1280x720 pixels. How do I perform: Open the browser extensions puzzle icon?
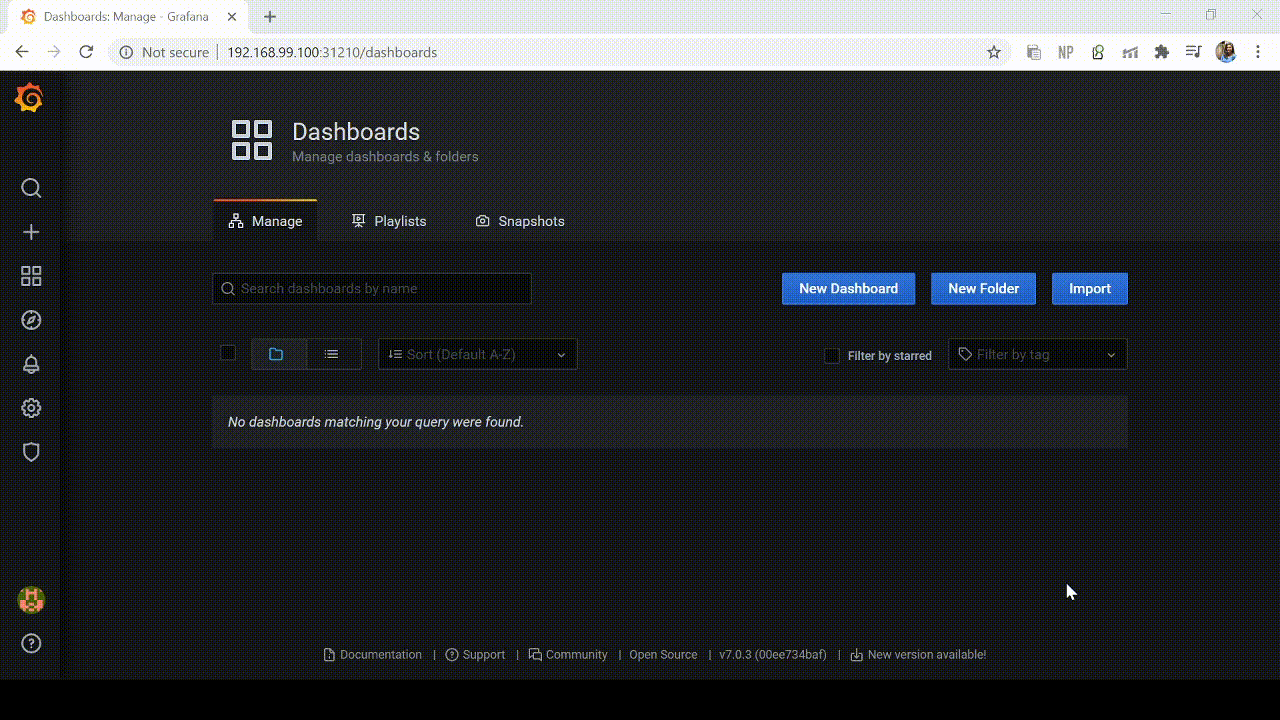coord(1161,52)
